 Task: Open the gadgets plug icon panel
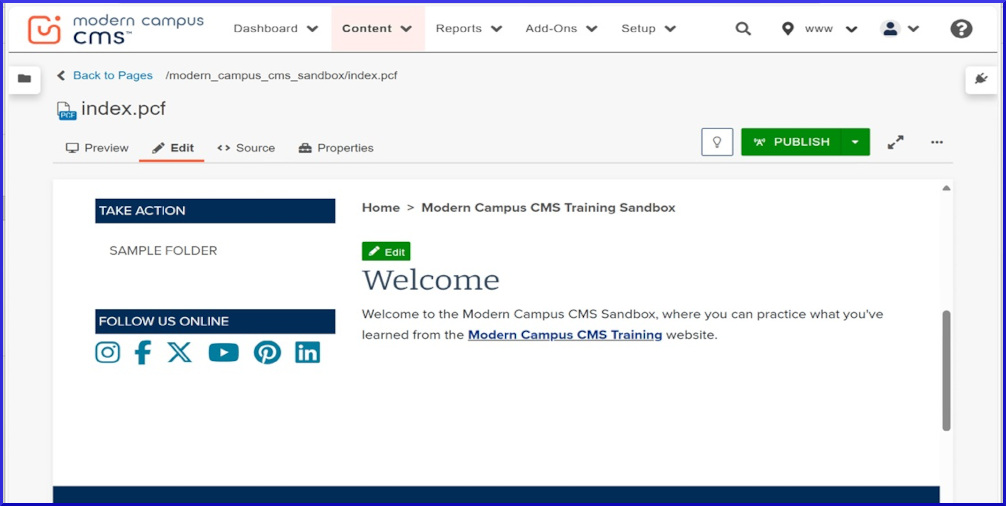coord(982,79)
